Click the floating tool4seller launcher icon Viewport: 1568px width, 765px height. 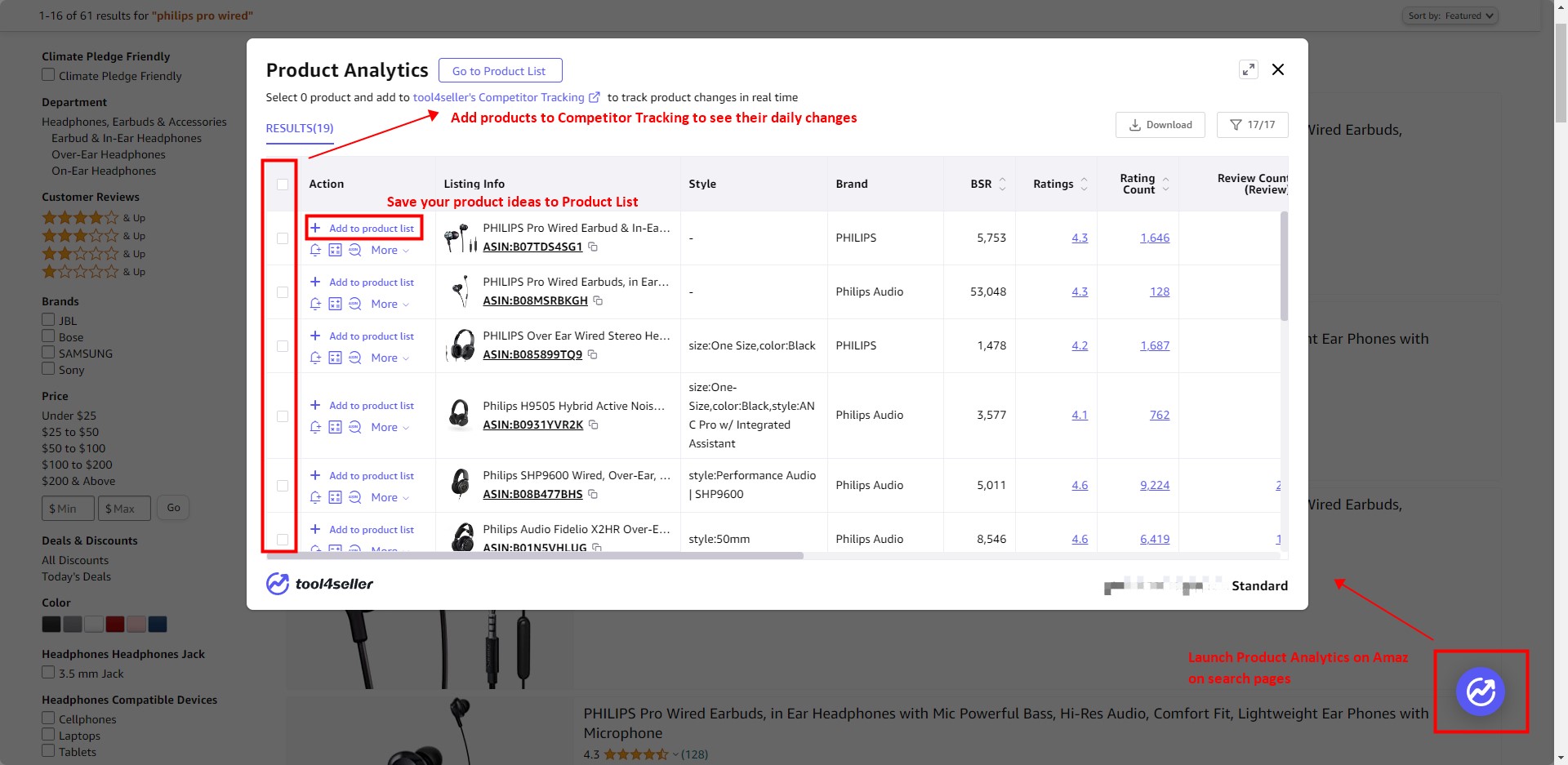[x=1480, y=692]
